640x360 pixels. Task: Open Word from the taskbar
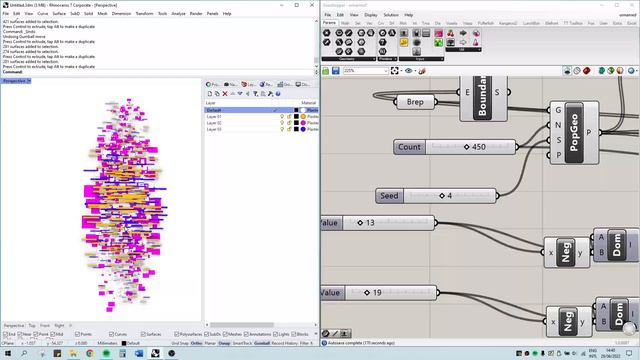(x=139, y=353)
